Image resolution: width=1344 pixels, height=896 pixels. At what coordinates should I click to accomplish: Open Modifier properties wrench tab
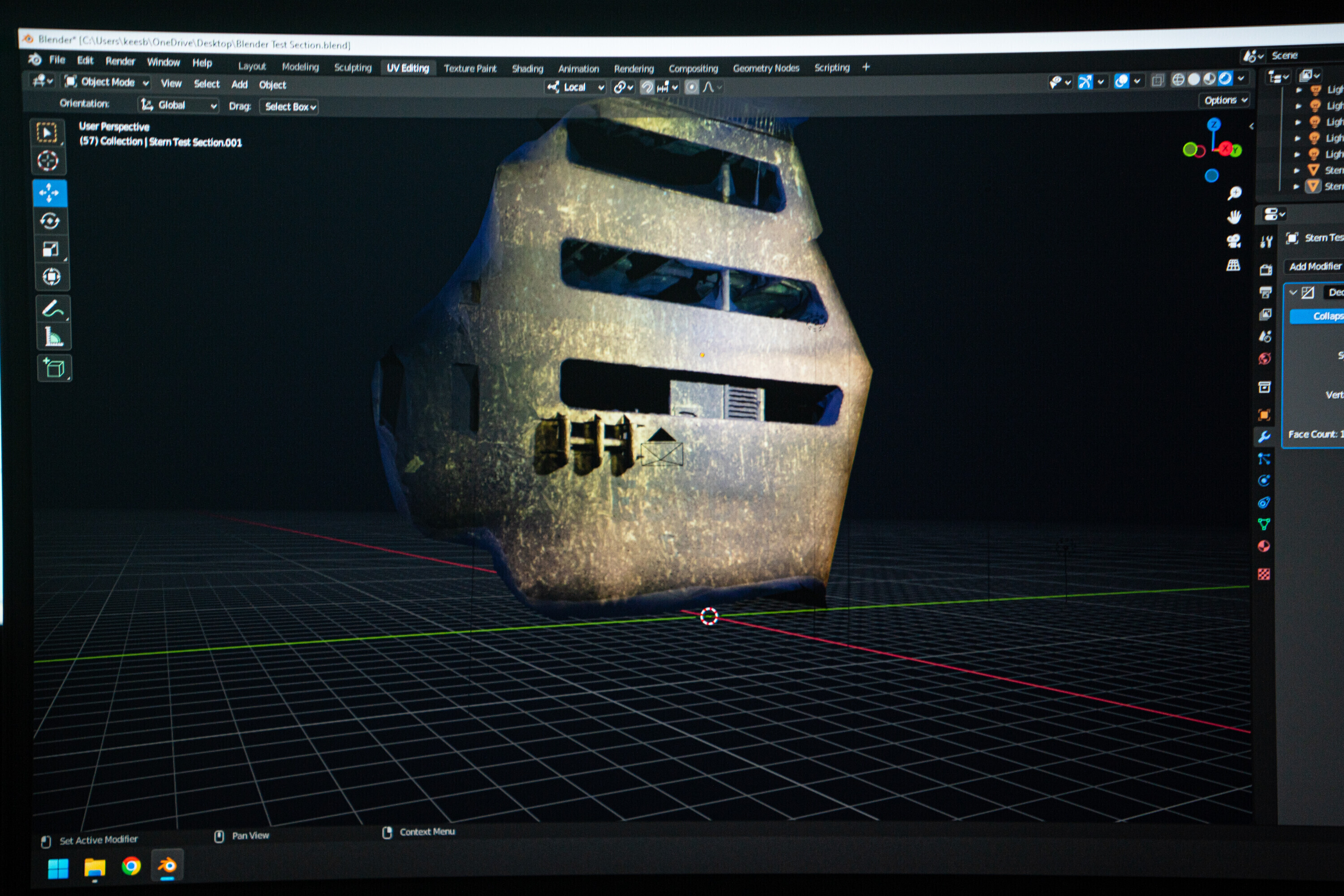[x=1264, y=437]
